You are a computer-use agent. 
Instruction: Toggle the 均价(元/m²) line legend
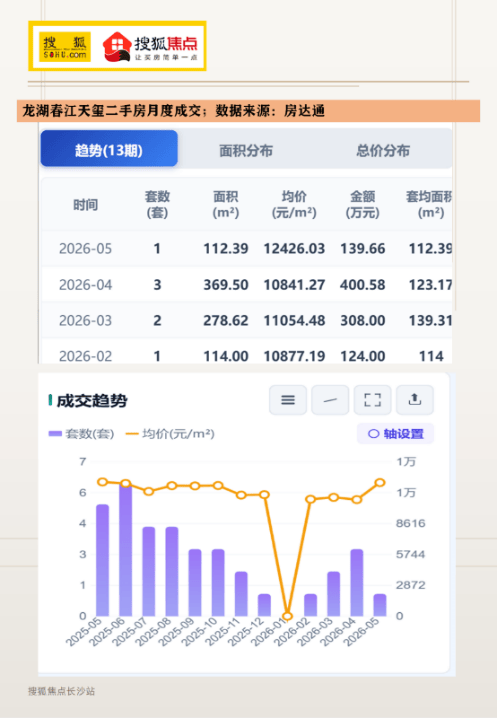170,434
